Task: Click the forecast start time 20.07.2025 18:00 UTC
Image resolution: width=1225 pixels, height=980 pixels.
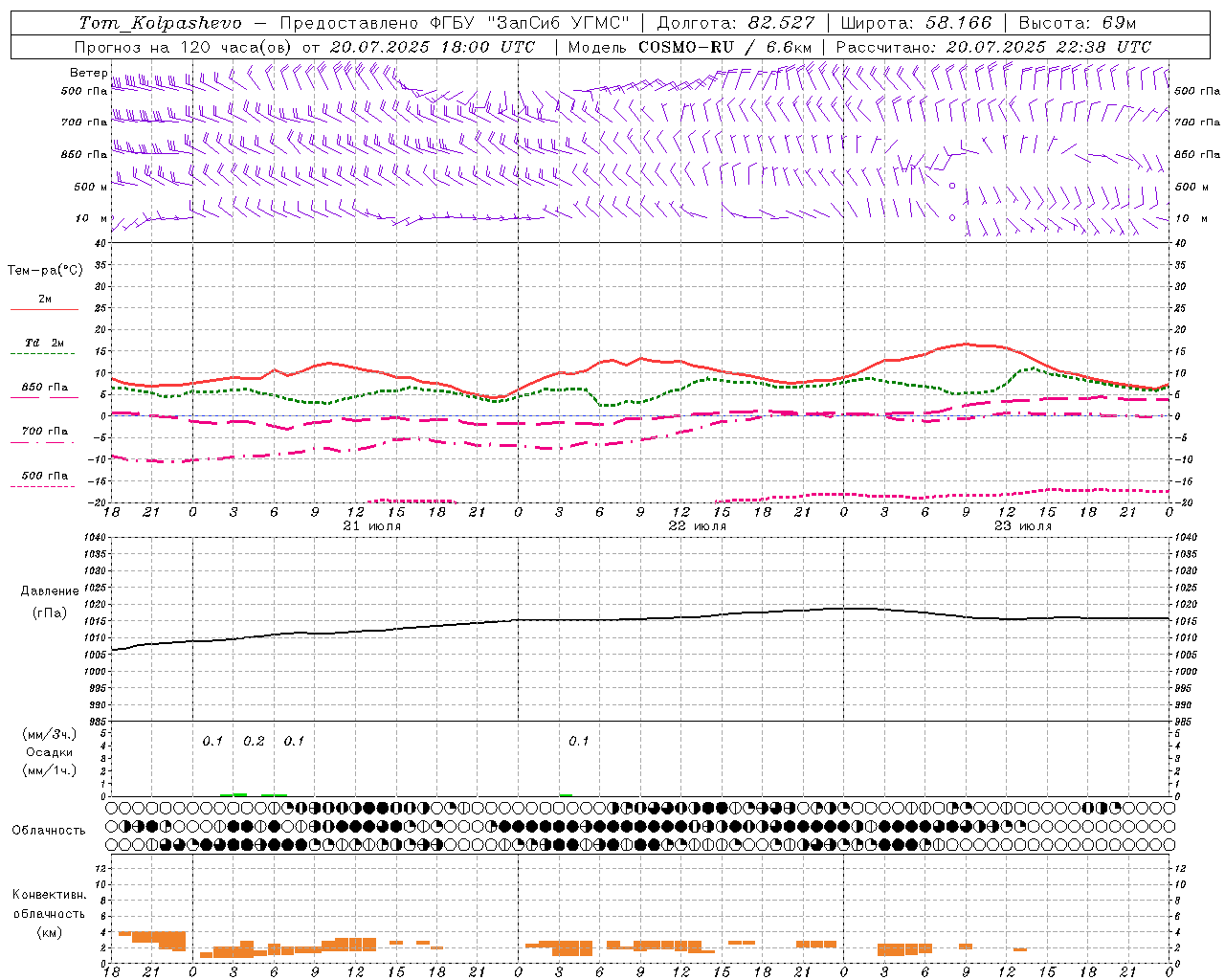Action: tap(433, 47)
